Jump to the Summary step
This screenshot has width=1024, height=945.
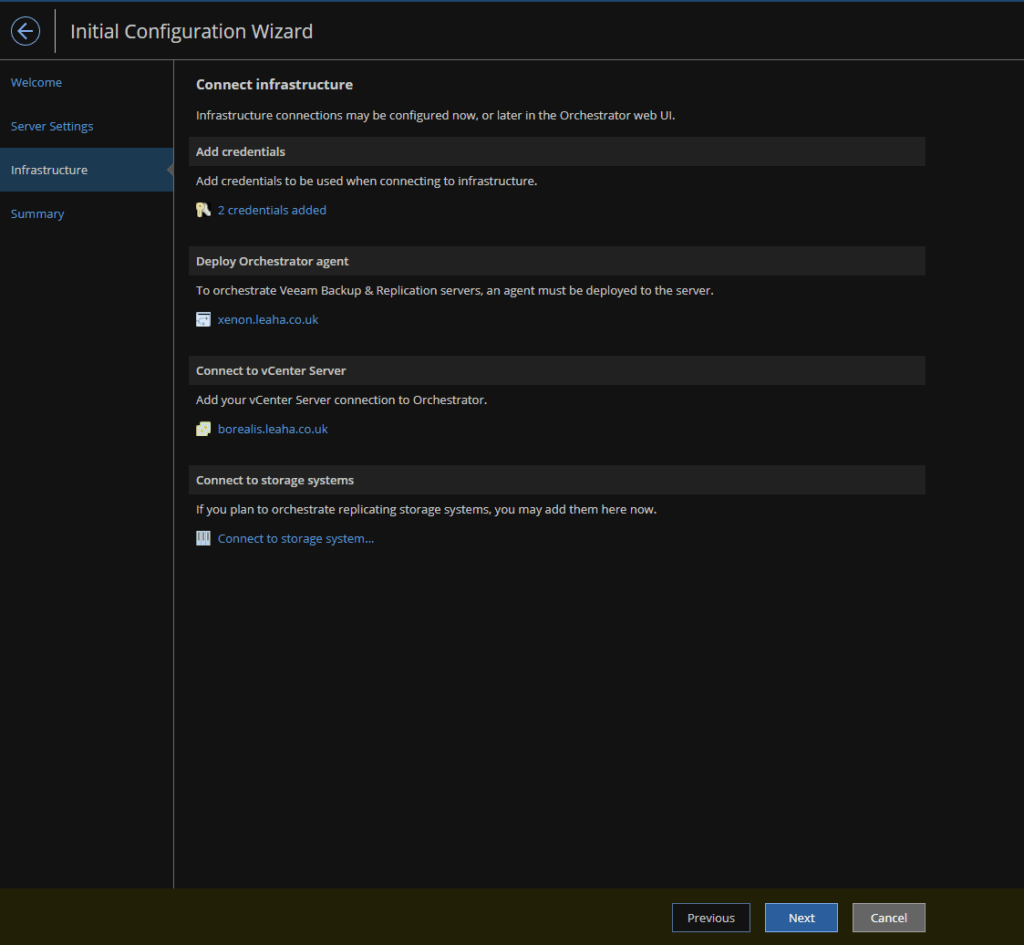[x=37, y=214]
